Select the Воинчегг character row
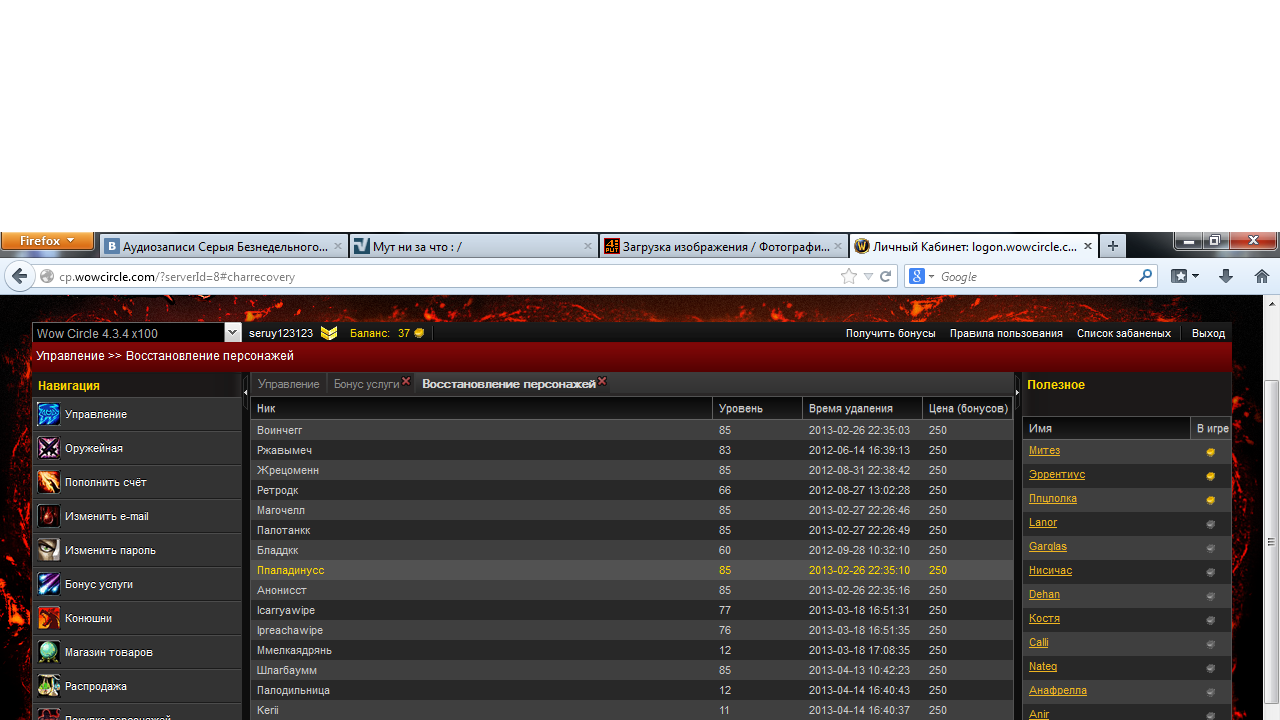 tap(631, 430)
